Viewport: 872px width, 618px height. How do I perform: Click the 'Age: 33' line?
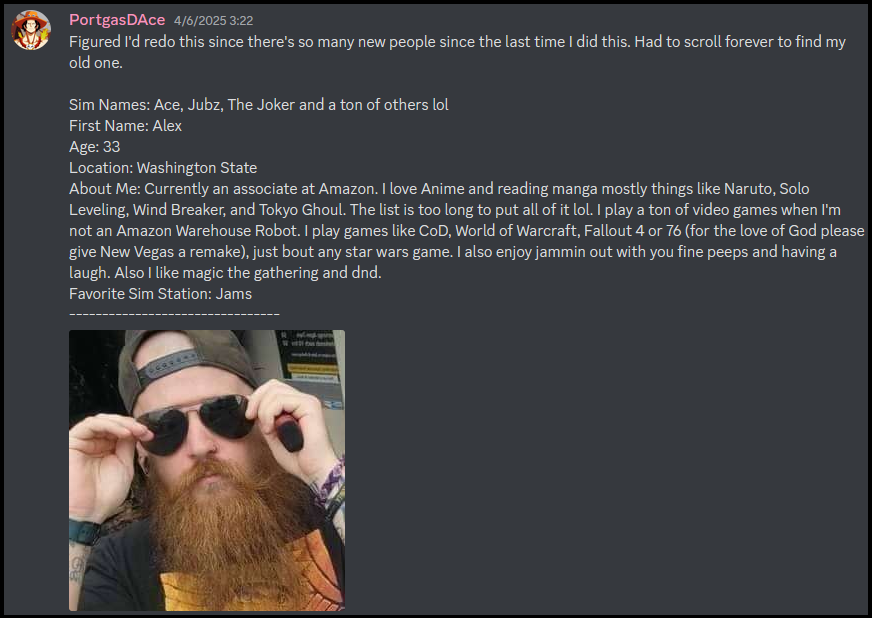coord(95,147)
